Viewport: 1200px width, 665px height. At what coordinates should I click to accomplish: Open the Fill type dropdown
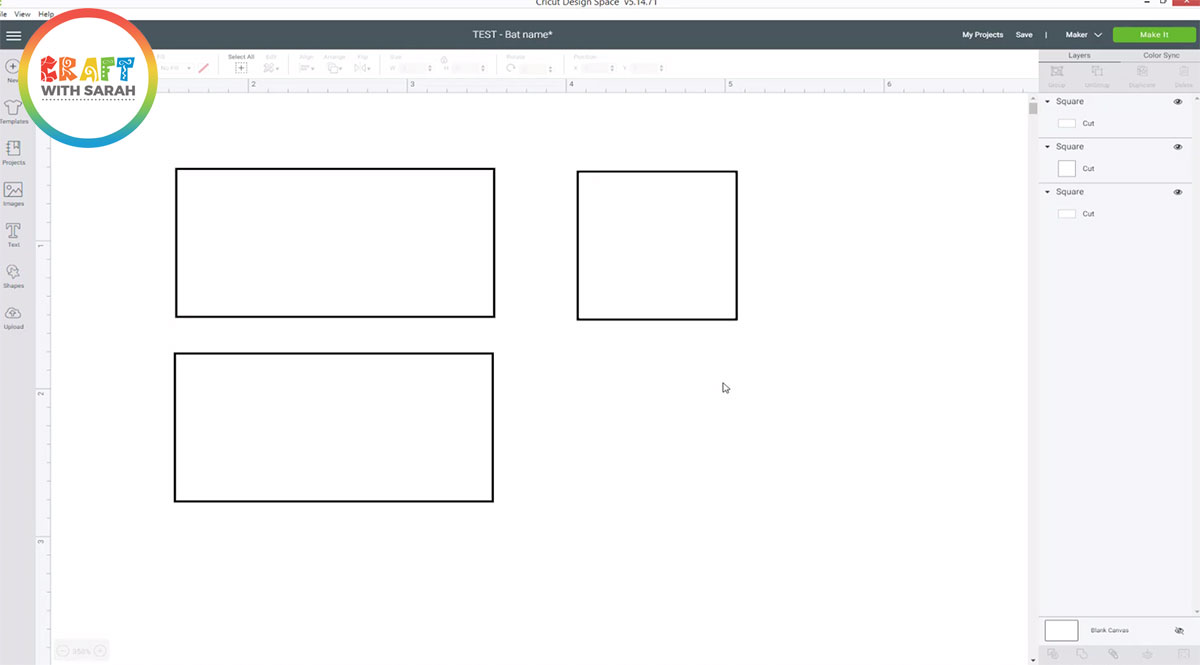pos(174,68)
